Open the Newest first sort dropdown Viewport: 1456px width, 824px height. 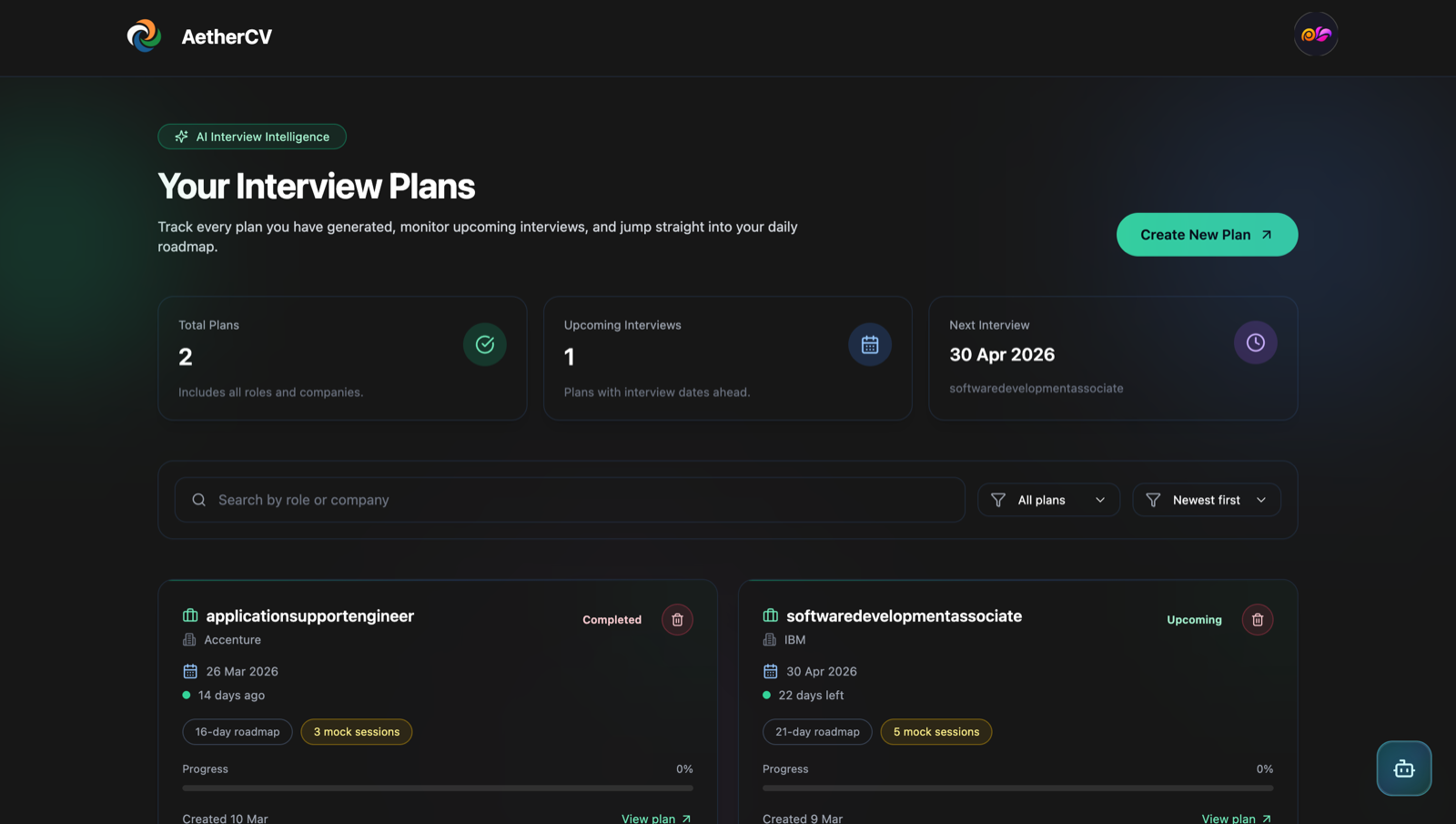pos(1207,500)
